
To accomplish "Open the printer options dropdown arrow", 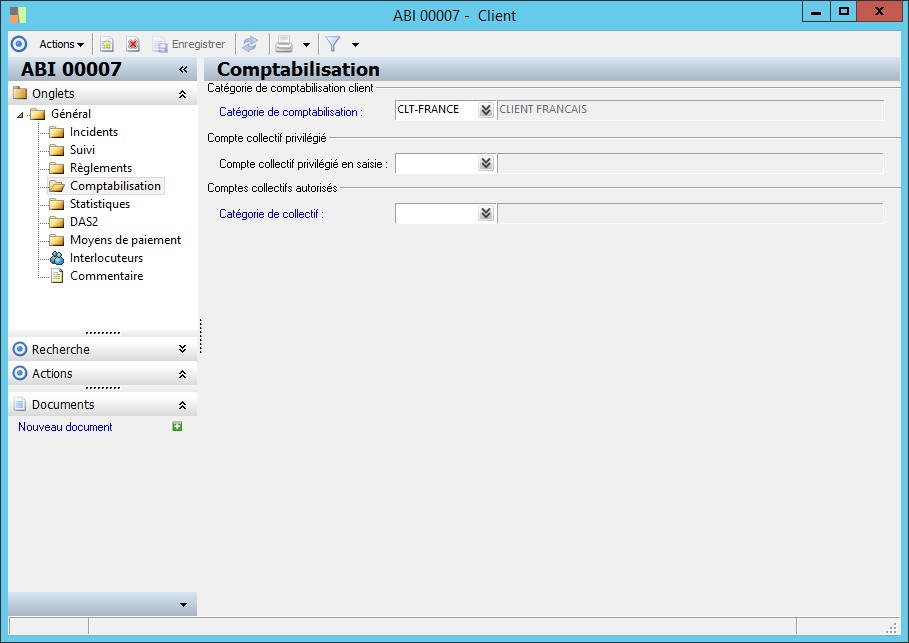I will tap(306, 45).
